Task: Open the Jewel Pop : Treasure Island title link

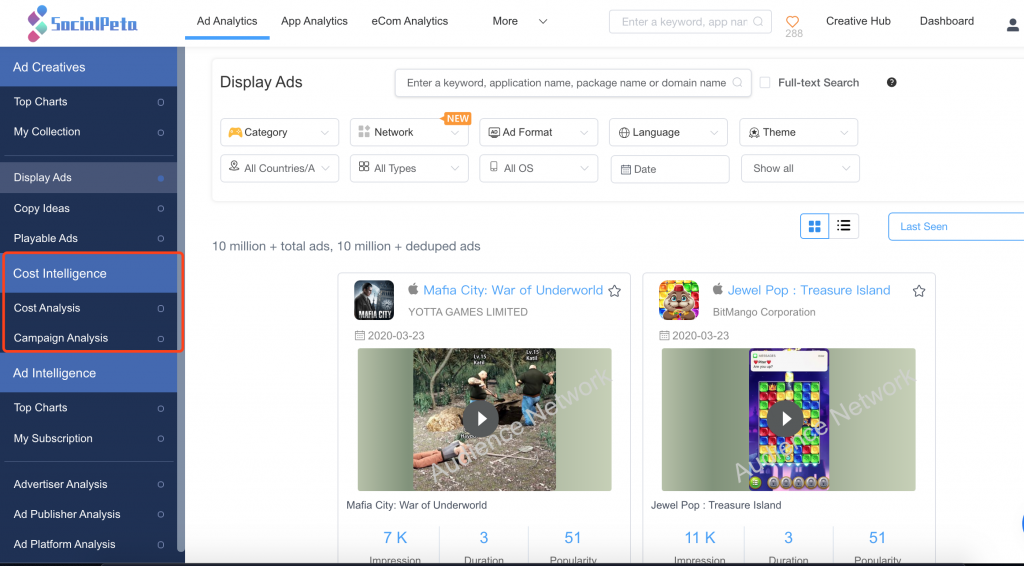Action: click(x=808, y=291)
